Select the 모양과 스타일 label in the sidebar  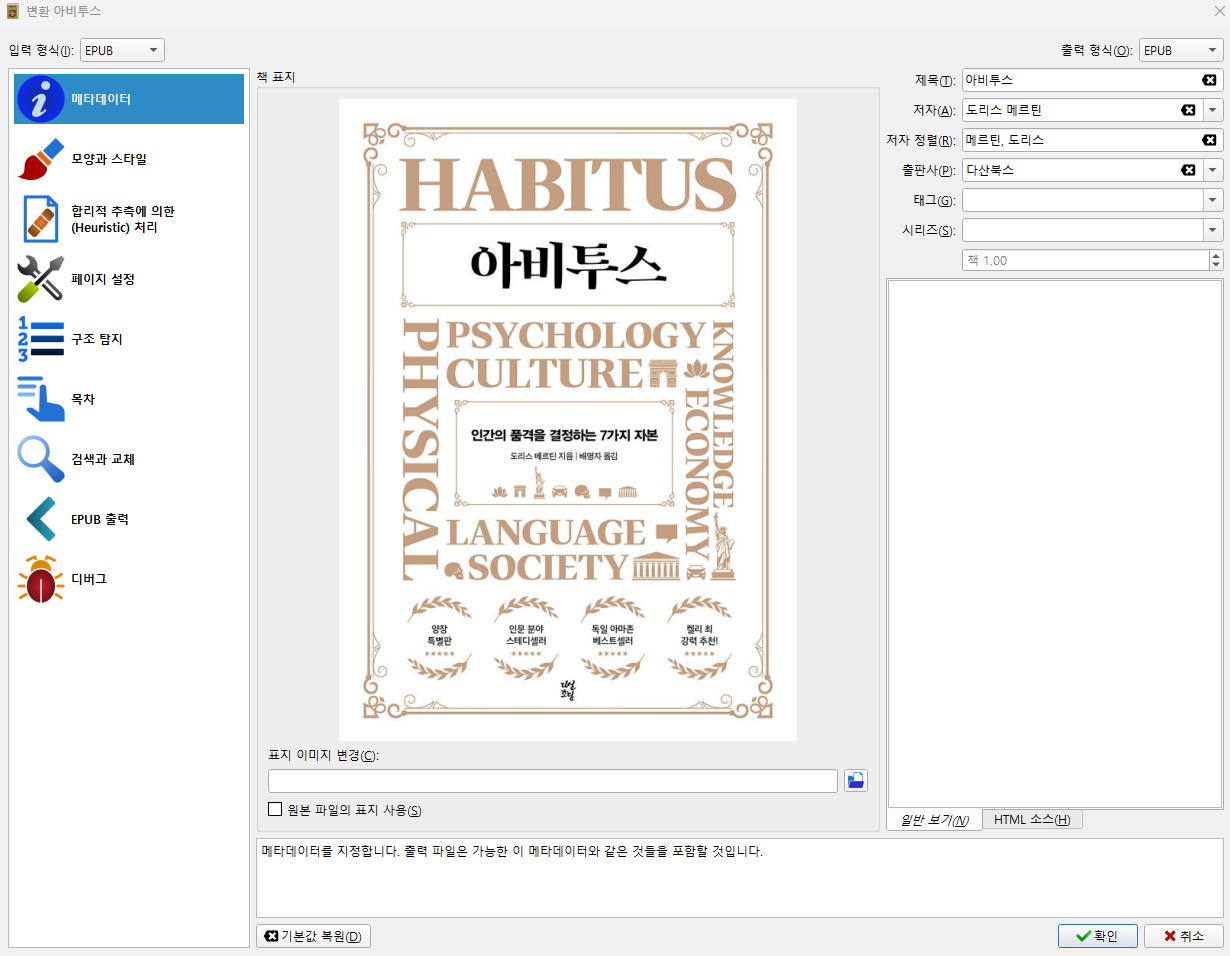coord(109,159)
